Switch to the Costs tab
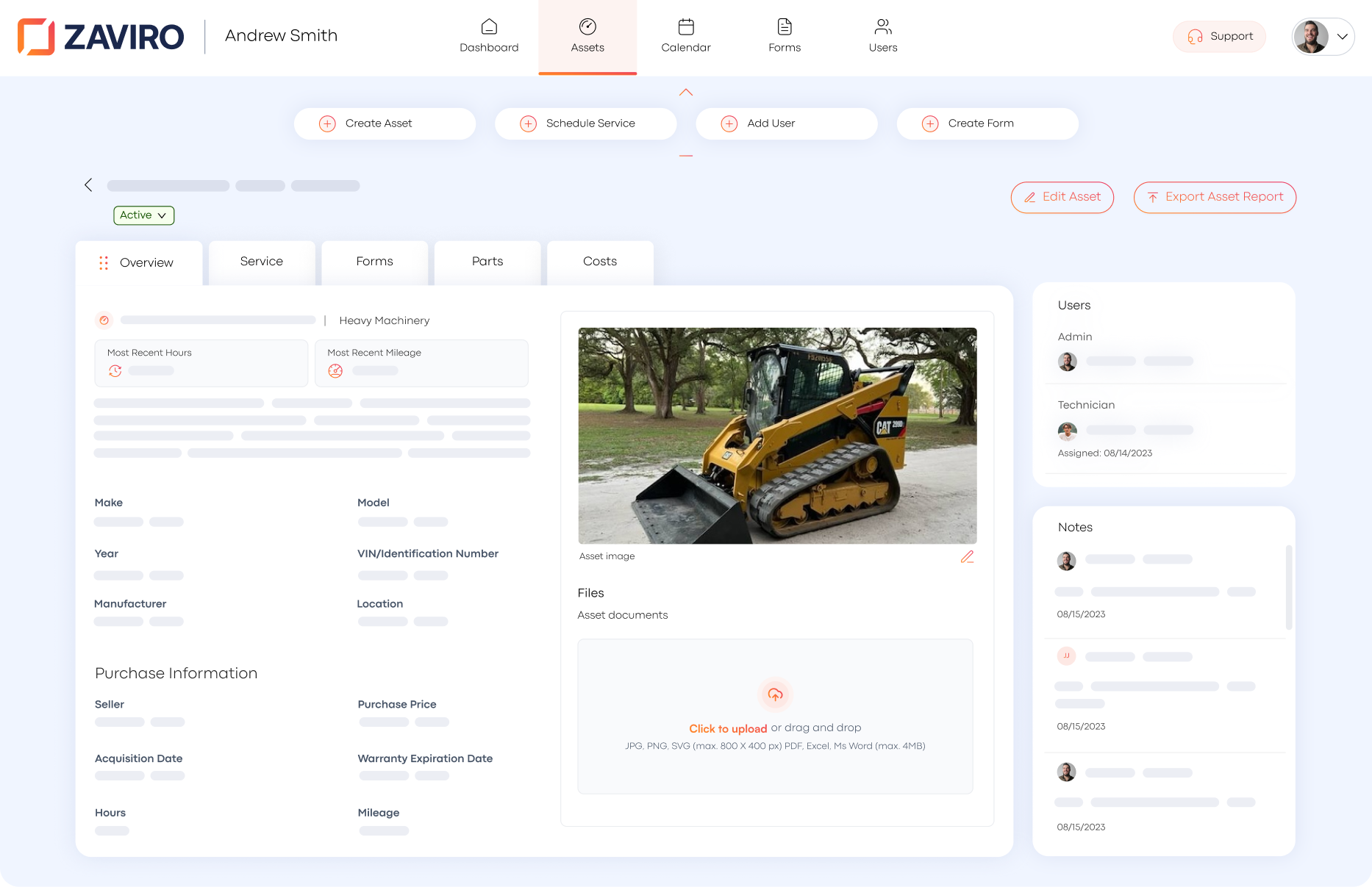This screenshot has height=887, width=1372. coord(600,262)
